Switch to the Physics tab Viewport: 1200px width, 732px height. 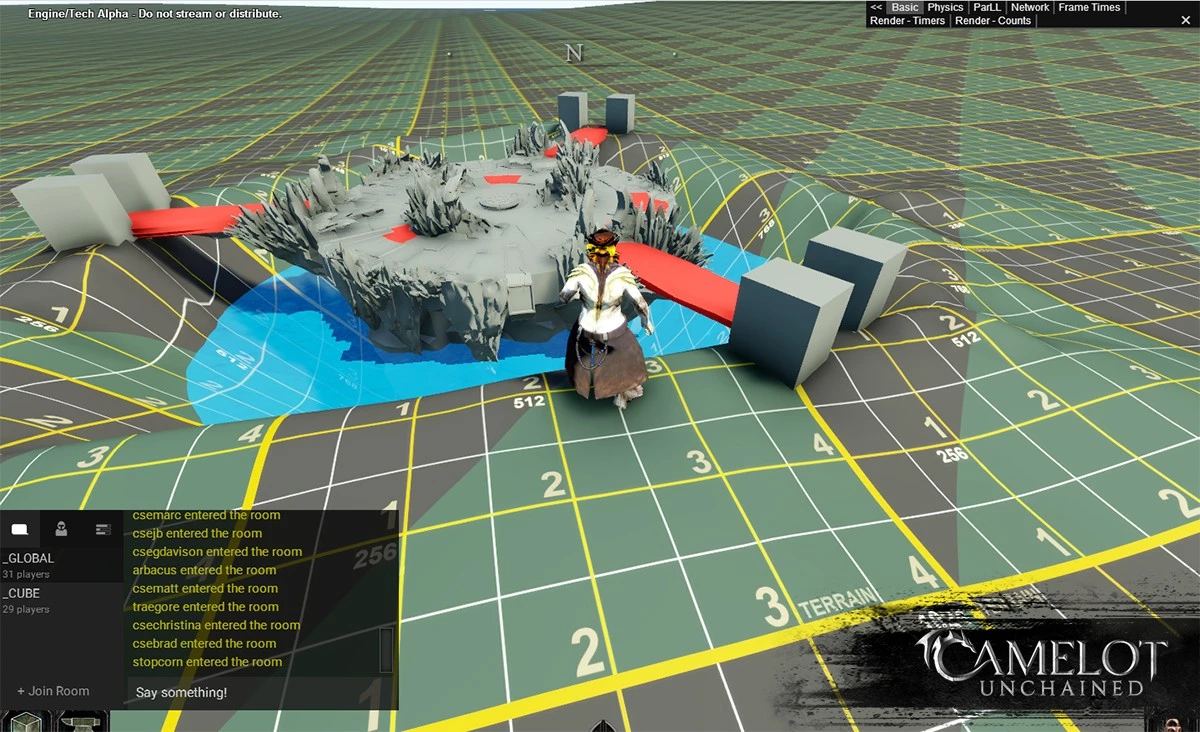(945, 7)
